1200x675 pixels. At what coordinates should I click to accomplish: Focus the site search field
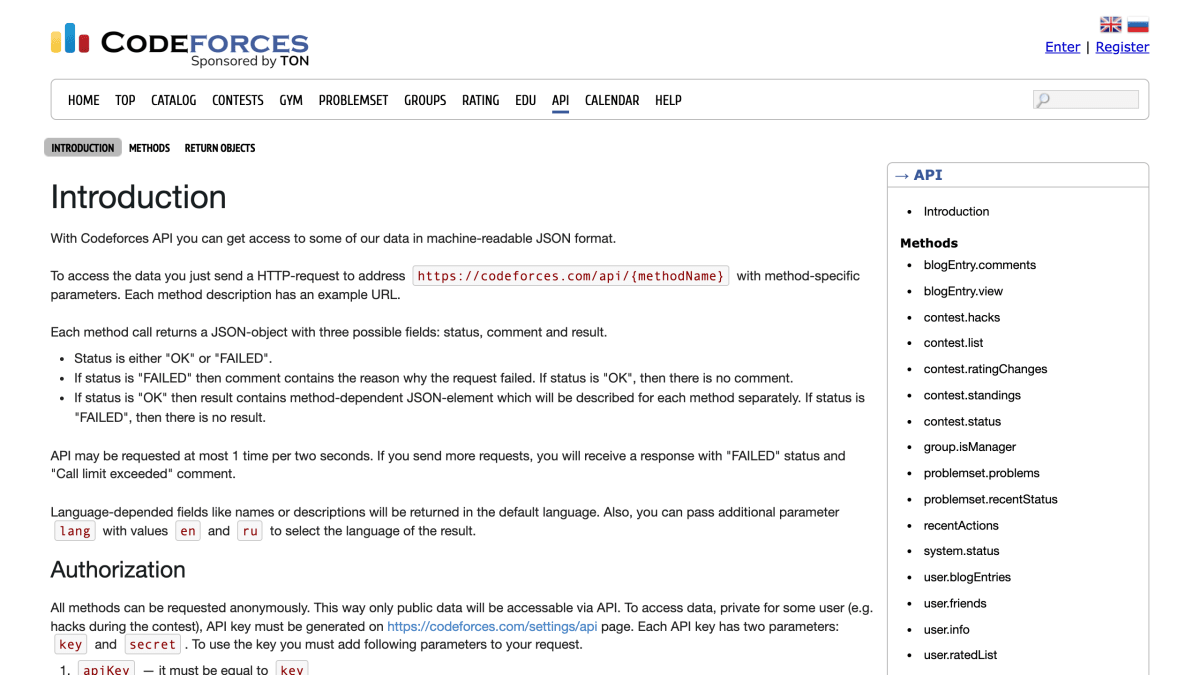click(1086, 100)
